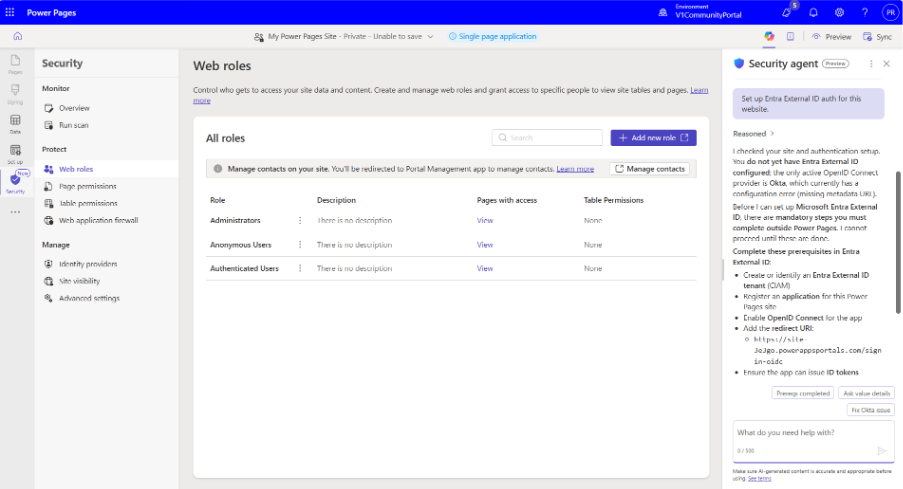Click Ask value details suggestion chip
903x489 pixels.
(x=866, y=393)
